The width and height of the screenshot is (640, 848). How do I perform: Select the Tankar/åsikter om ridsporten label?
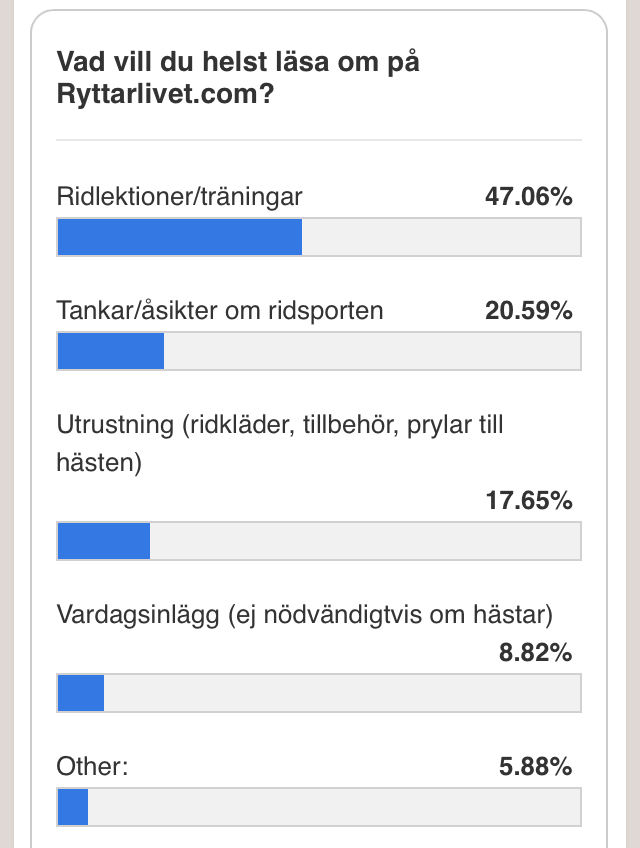pos(220,311)
